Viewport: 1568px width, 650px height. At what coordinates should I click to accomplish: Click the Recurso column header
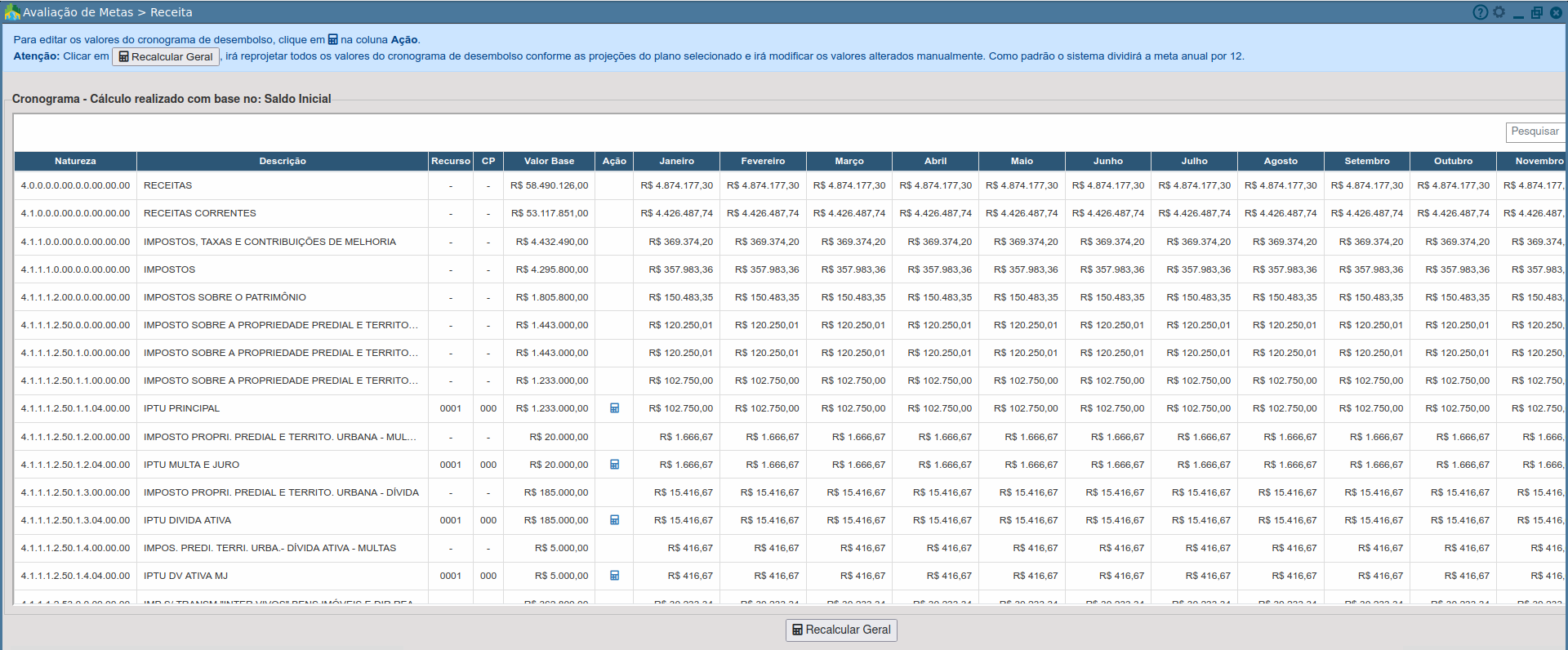[x=450, y=161]
